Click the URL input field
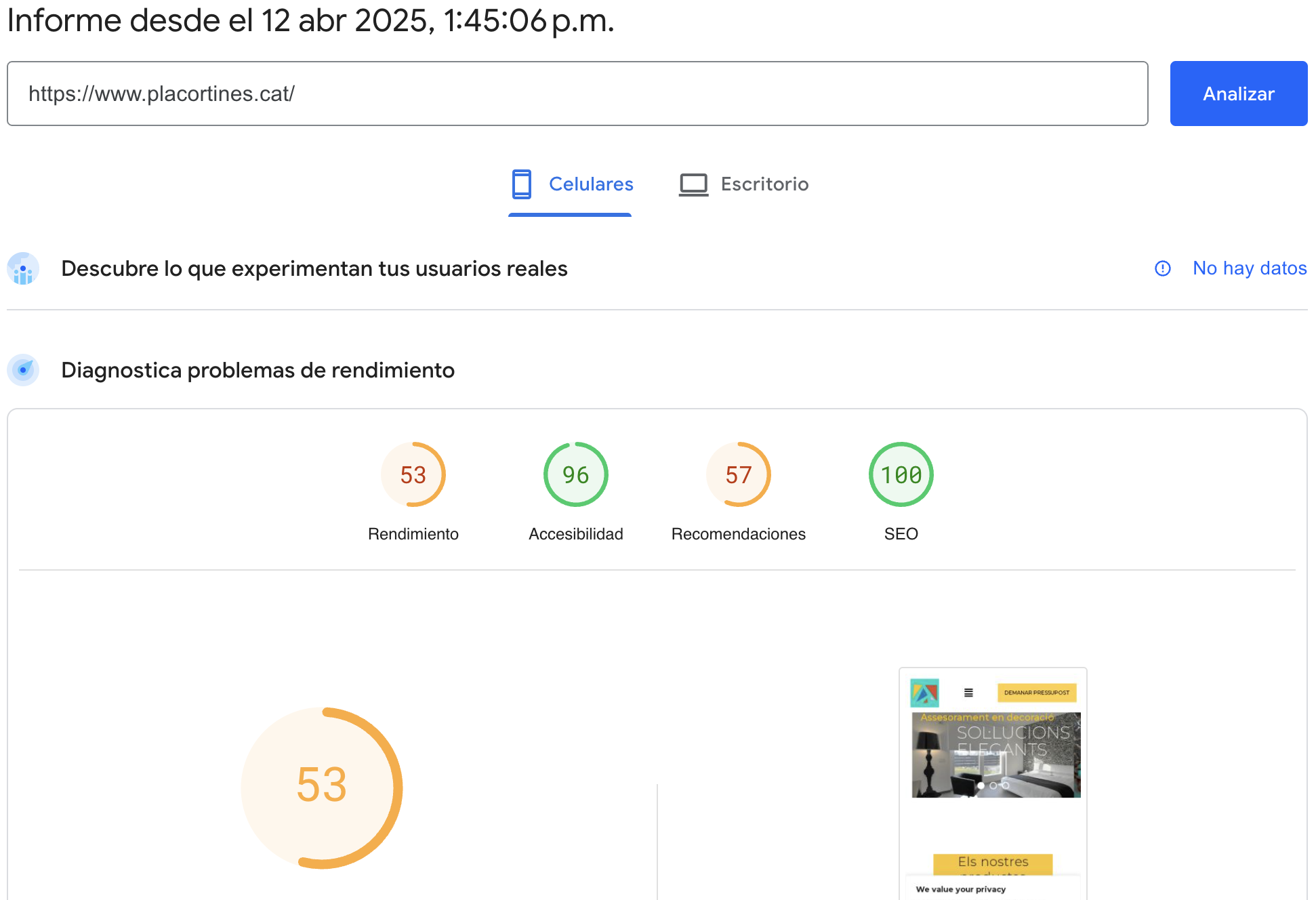Viewport: 1316px width, 900px height. pos(577,94)
